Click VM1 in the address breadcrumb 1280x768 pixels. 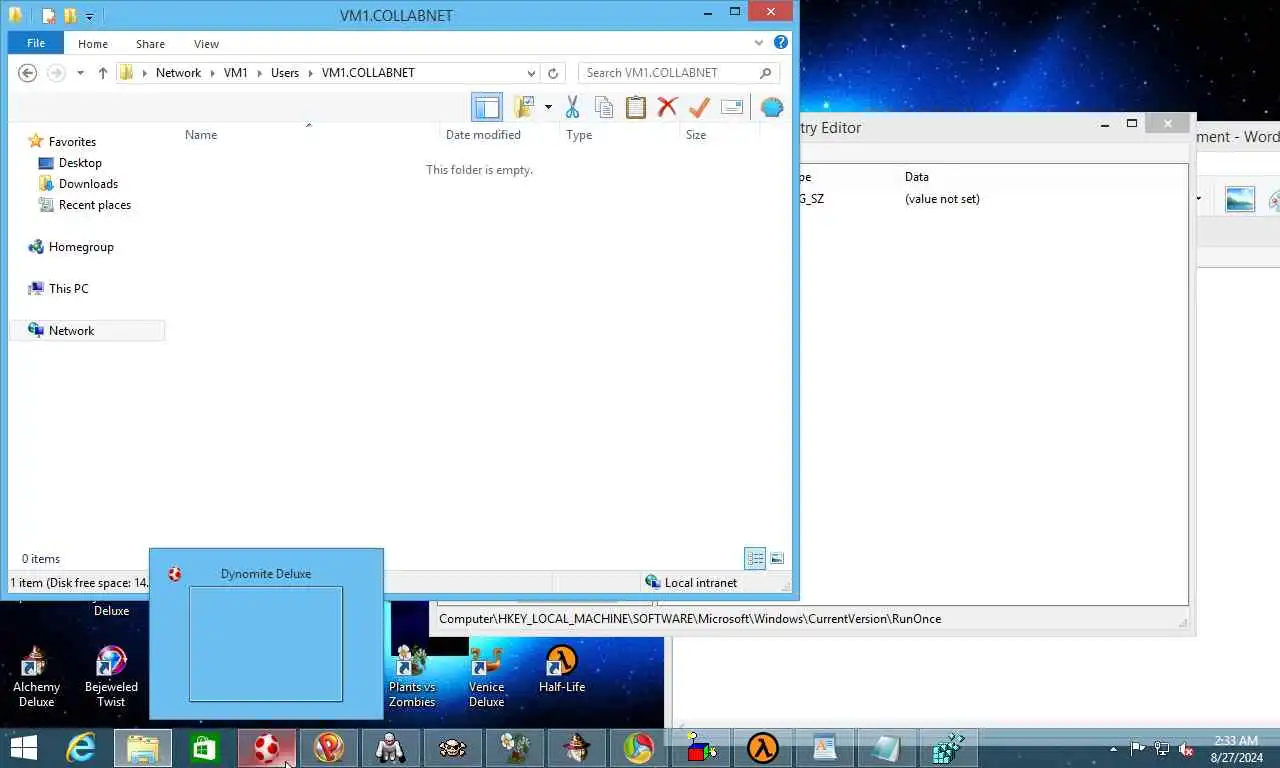coord(236,72)
